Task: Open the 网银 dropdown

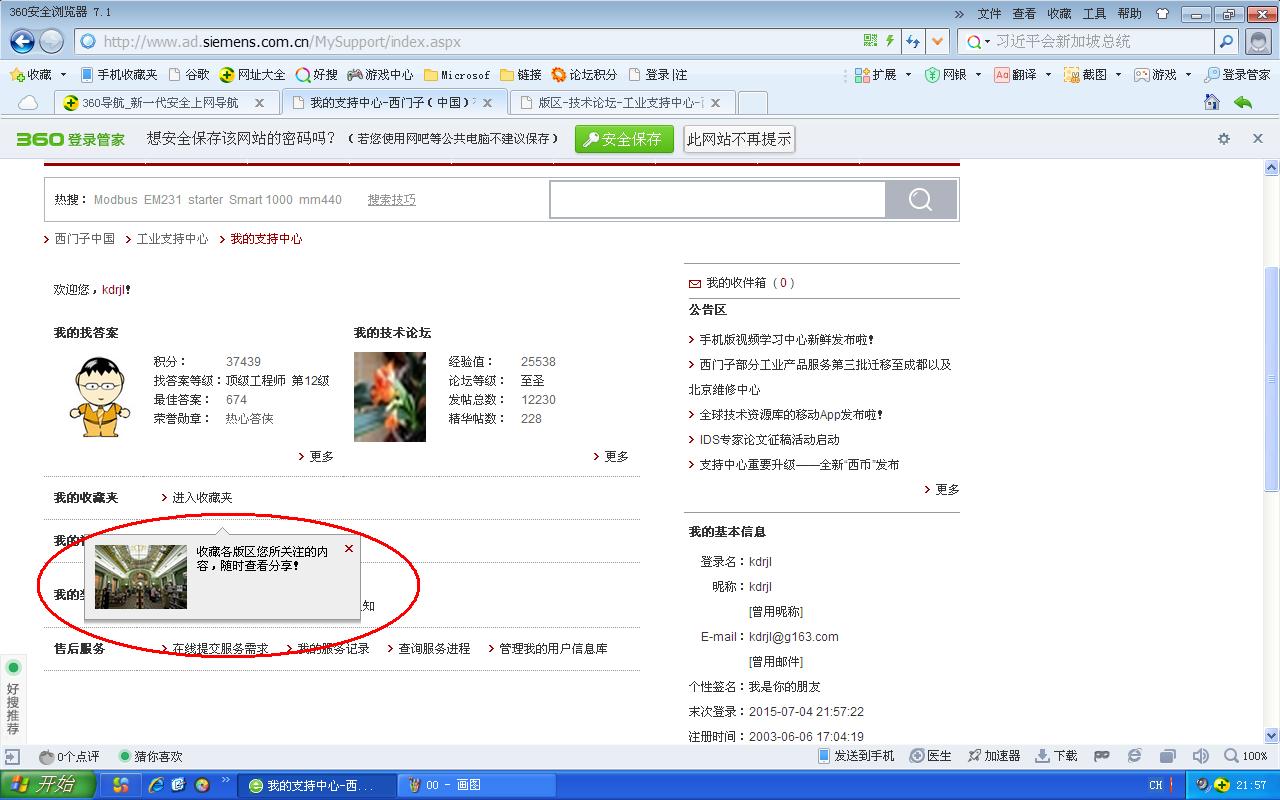Action: click(952, 75)
